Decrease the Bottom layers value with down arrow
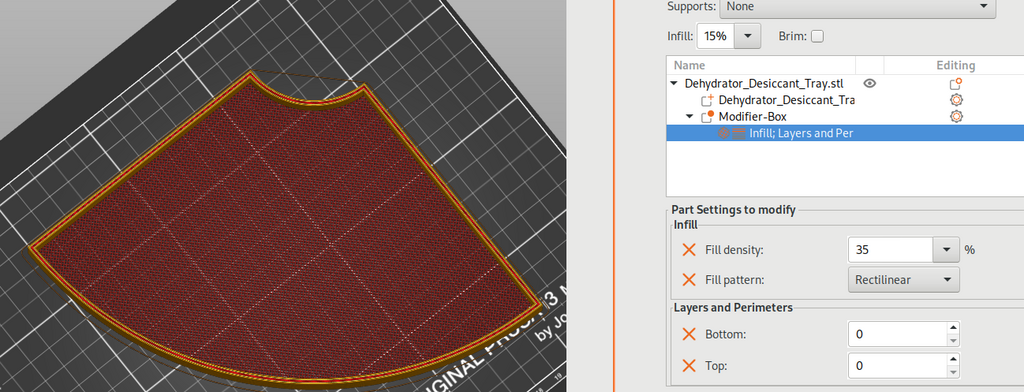The width and height of the screenshot is (1024, 392). coord(953,340)
